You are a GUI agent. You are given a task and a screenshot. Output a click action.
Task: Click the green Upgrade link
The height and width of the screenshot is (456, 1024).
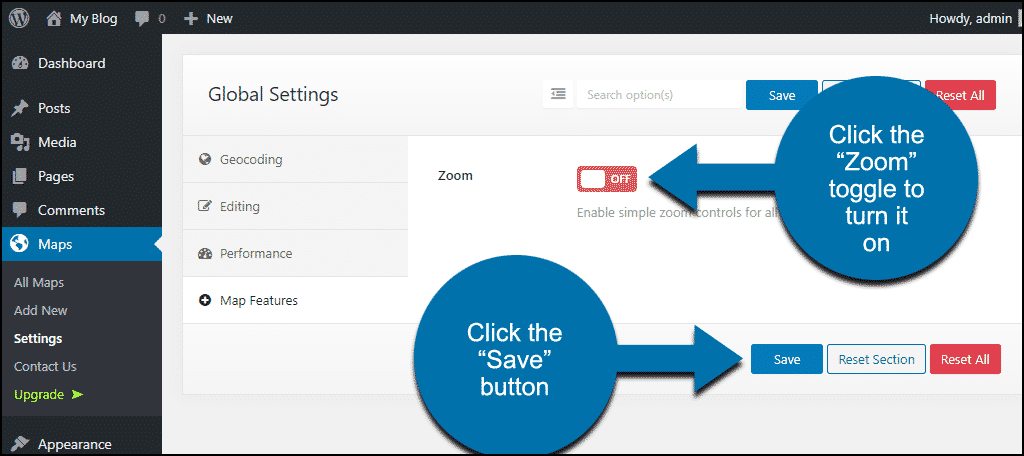pyautogui.click(x=39, y=394)
